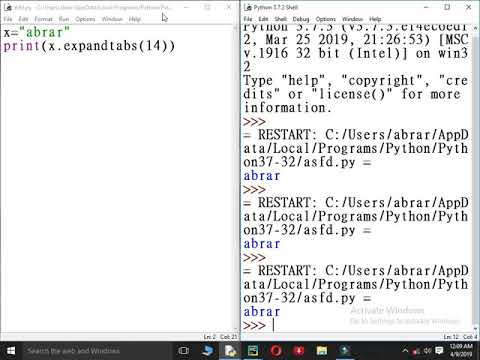The image size is (480, 360).
Task: Click the last abrar output in shell
Action: [262, 312]
